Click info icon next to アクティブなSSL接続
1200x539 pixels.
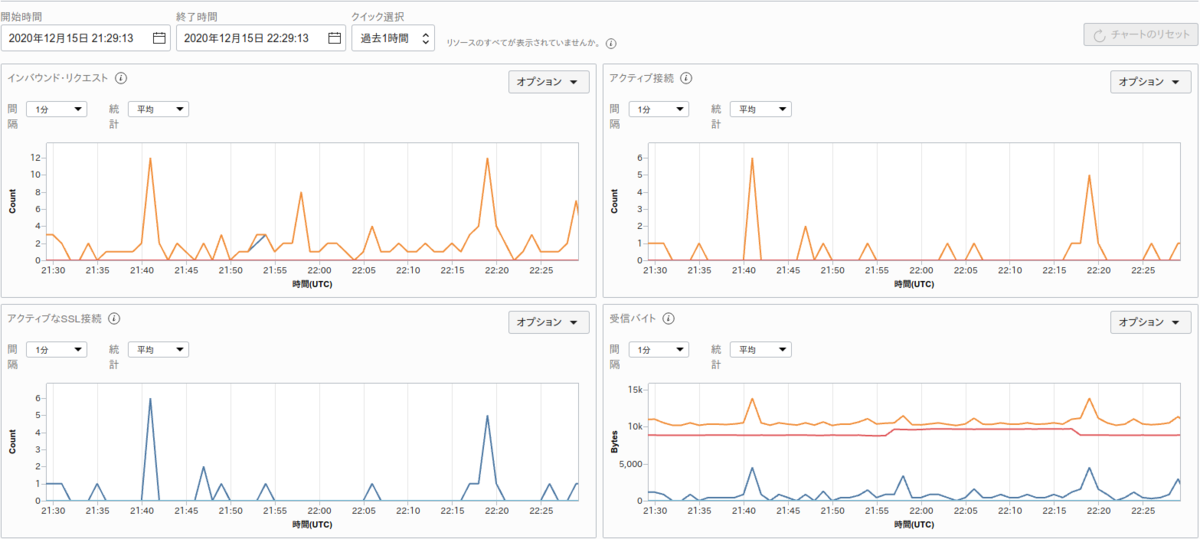pos(114,318)
